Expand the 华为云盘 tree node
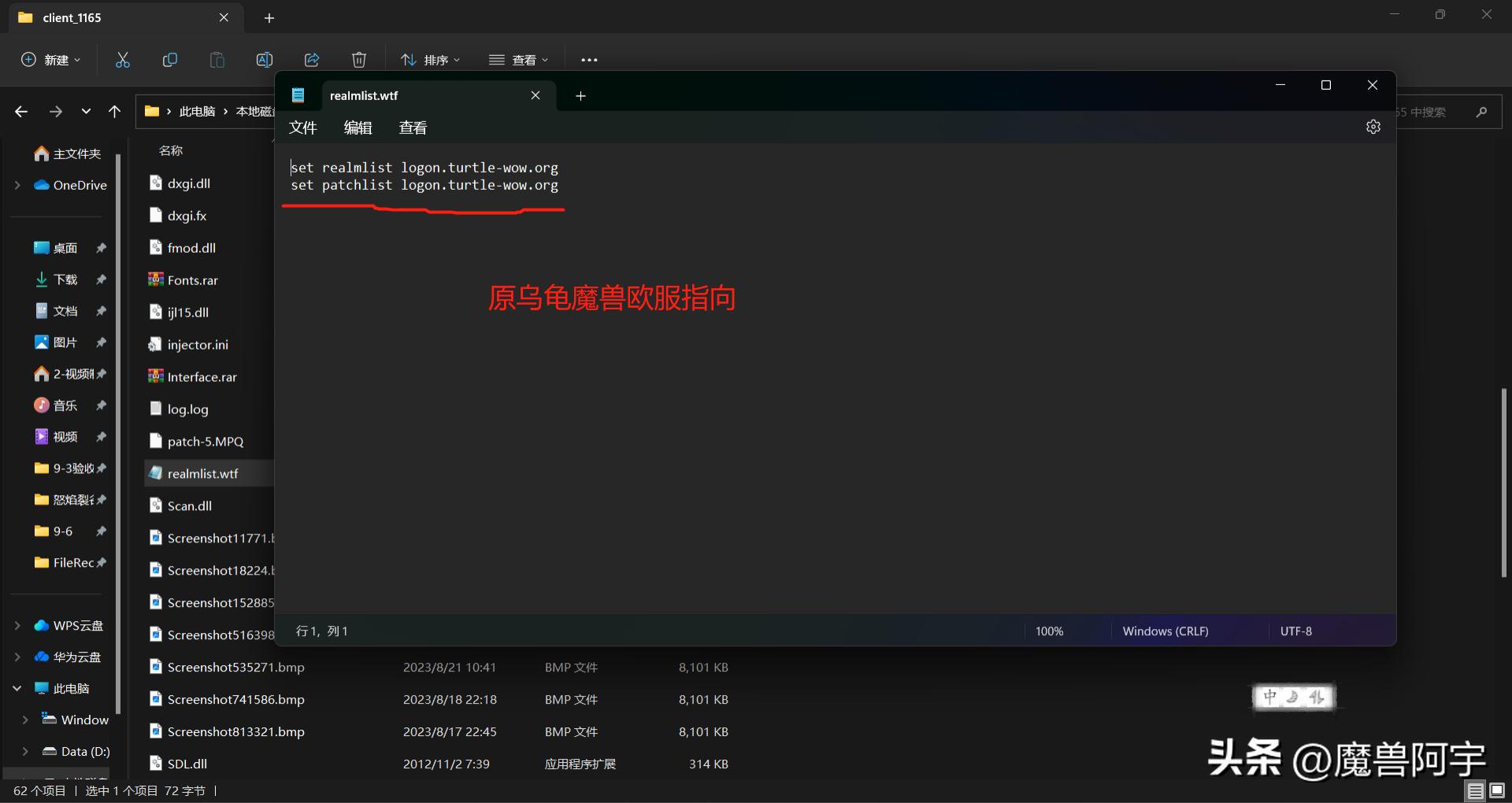 tap(17, 657)
